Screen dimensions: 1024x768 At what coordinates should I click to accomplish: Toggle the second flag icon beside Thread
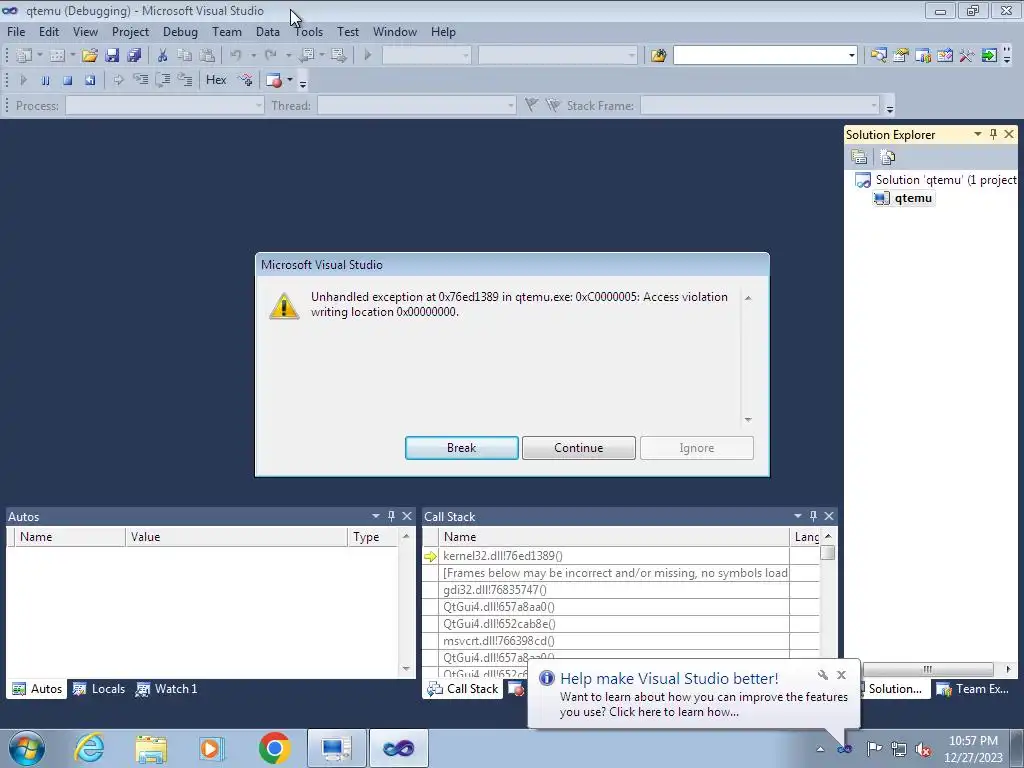(x=553, y=105)
